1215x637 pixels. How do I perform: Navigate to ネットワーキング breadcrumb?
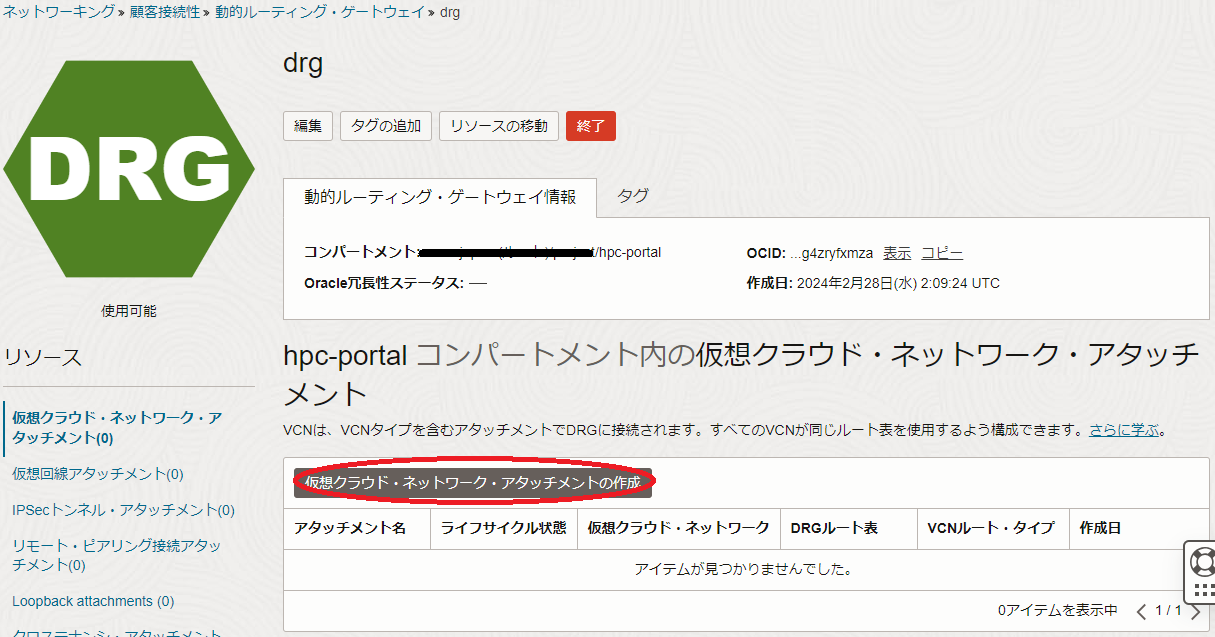coord(58,12)
